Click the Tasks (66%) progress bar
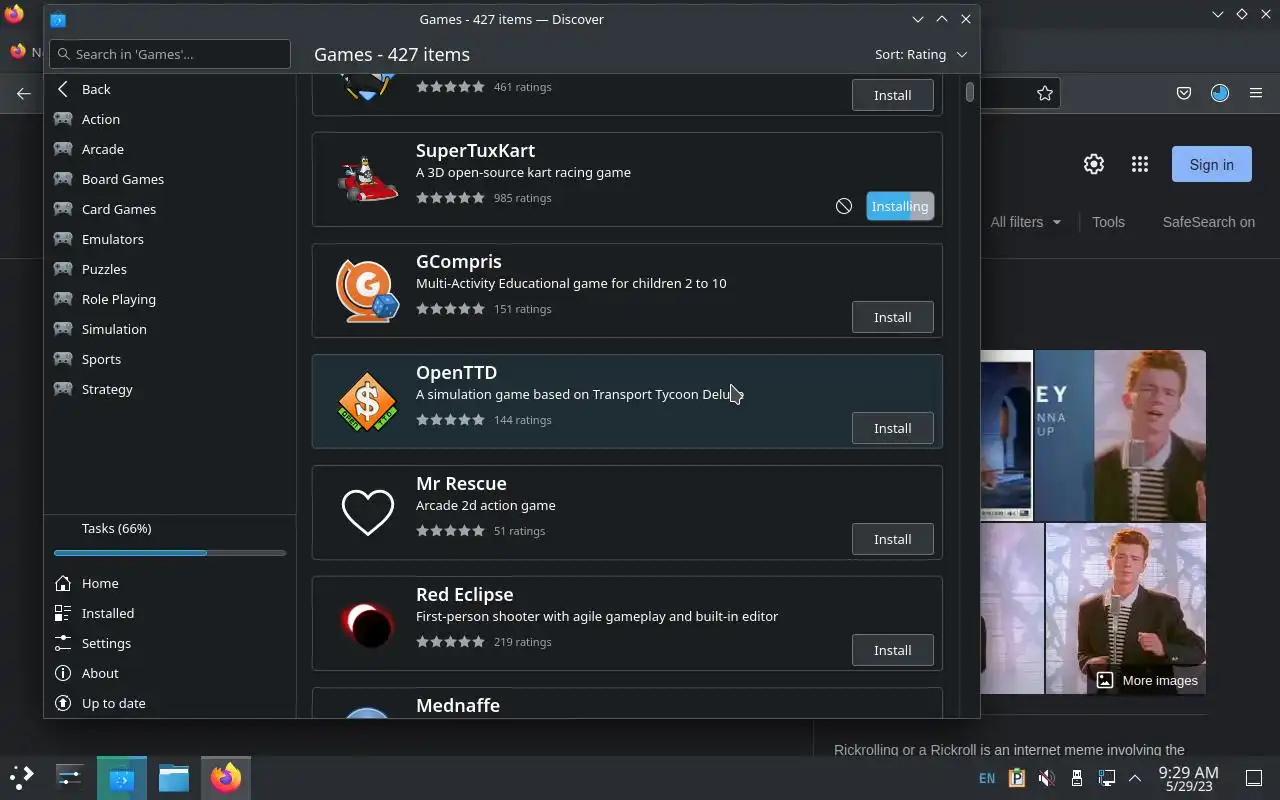Image resolution: width=1280 pixels, height=800 pixels. click(170, 552)
